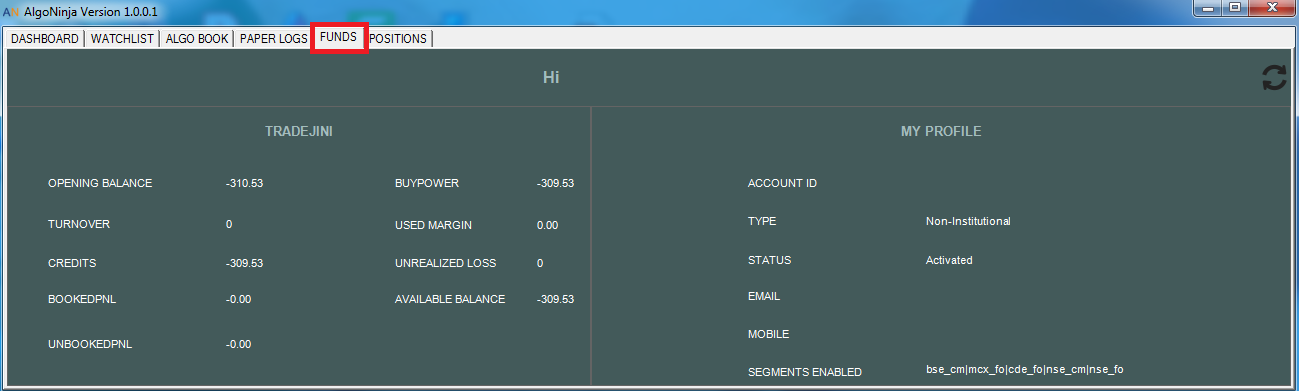Select the CREDITS label

click(72, 263)
